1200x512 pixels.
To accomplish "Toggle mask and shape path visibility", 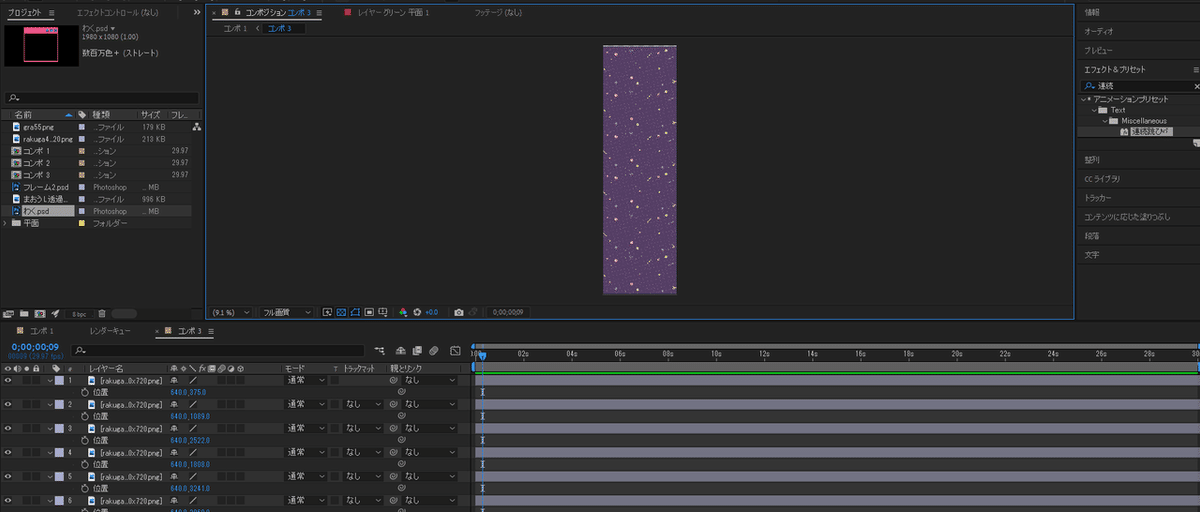I will pos(355,312).
